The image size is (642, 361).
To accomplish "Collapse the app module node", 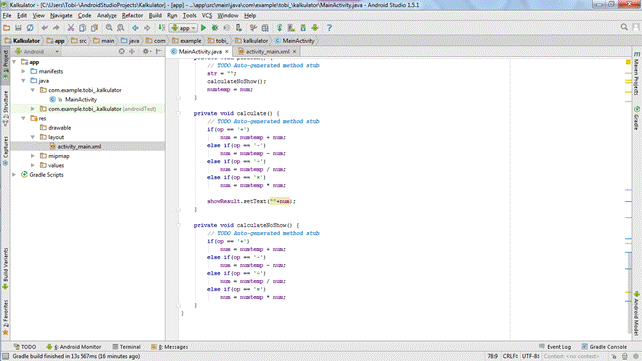I will click(14, 62).
